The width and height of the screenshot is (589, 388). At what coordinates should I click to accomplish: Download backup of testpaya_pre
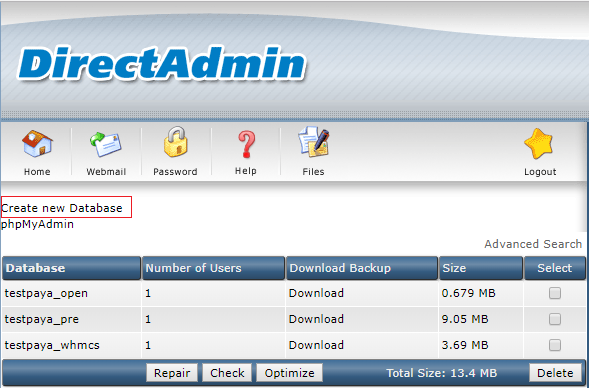point(316,319)
